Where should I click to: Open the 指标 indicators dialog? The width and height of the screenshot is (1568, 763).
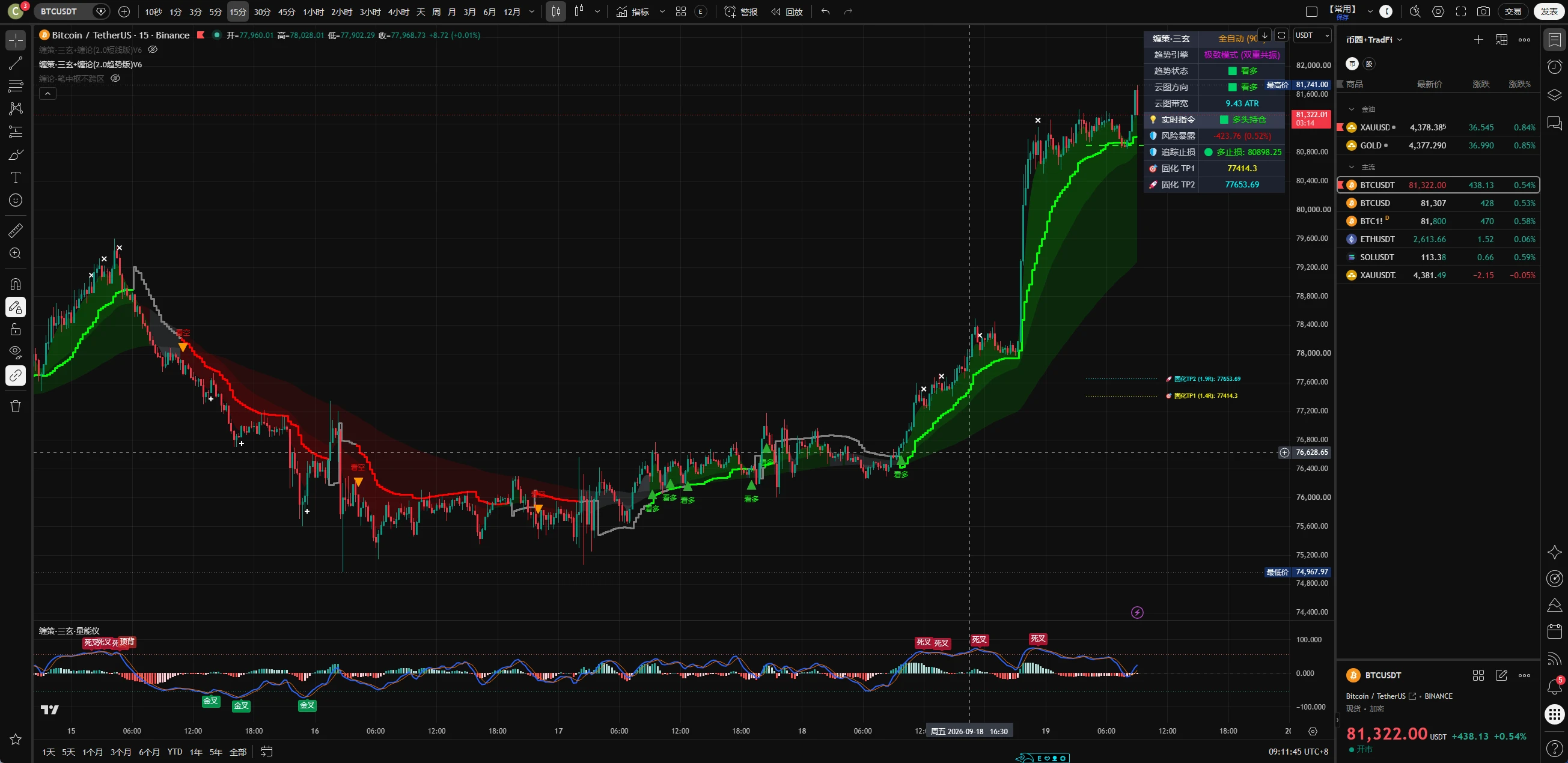(632, 11)
